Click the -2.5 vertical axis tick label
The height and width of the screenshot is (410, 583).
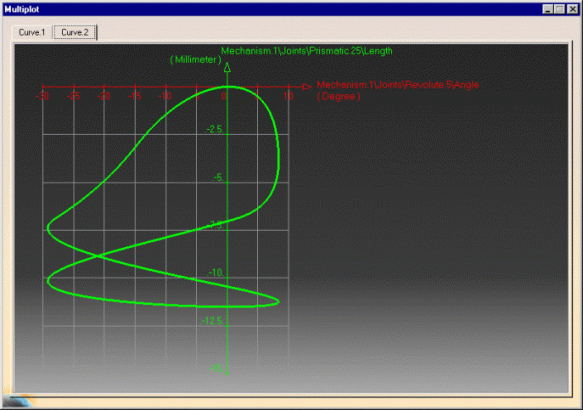point(215,129)
